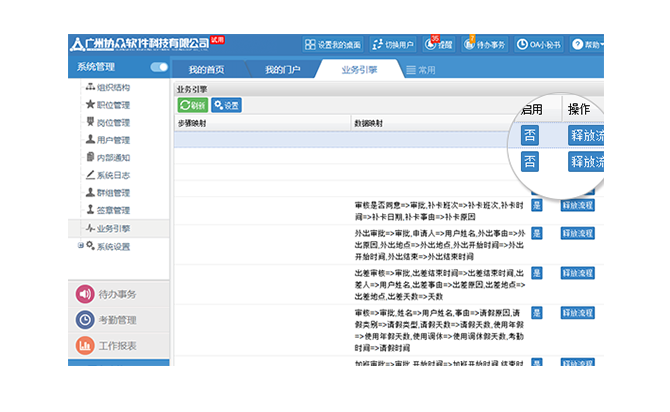Switch to the 我的首页 tab

click(206, 70)
